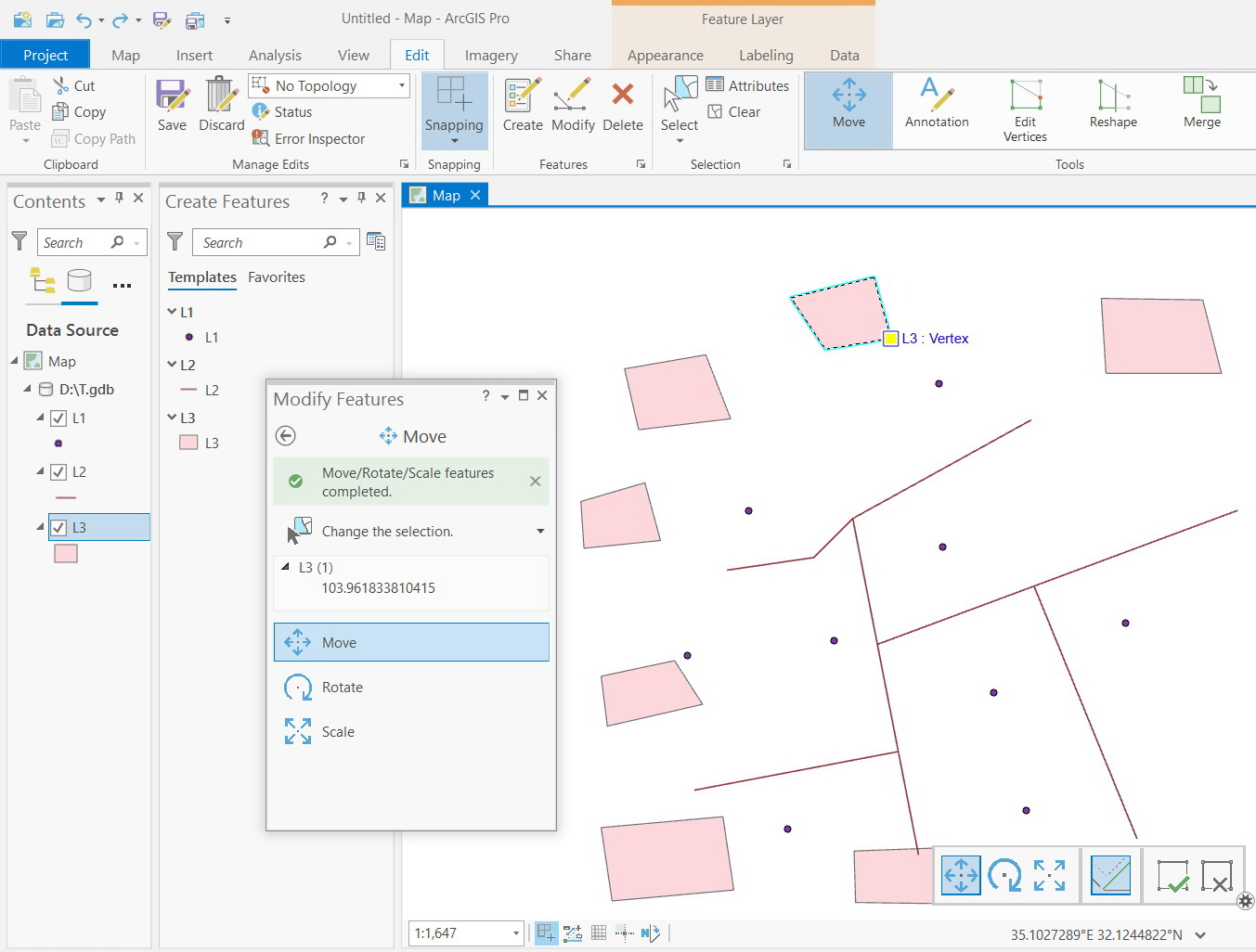This screenshot has height=952, width=1256.
Task: Select the Rotate tool in Modify Features pane
Action: (342, 687)
